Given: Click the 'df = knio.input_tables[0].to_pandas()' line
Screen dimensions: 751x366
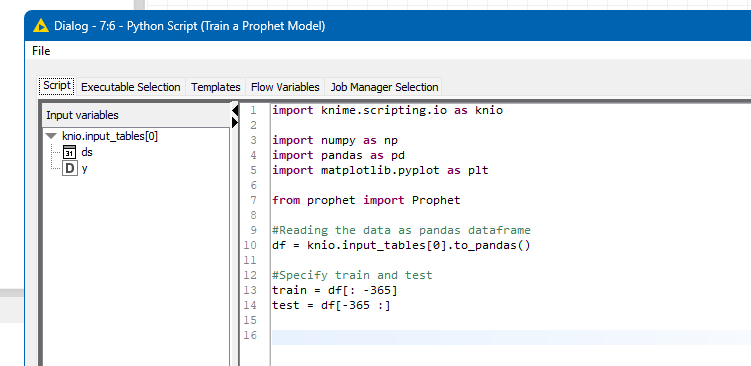Looking at the screenshot, I should pyautogui.click(x=401, y=245).
